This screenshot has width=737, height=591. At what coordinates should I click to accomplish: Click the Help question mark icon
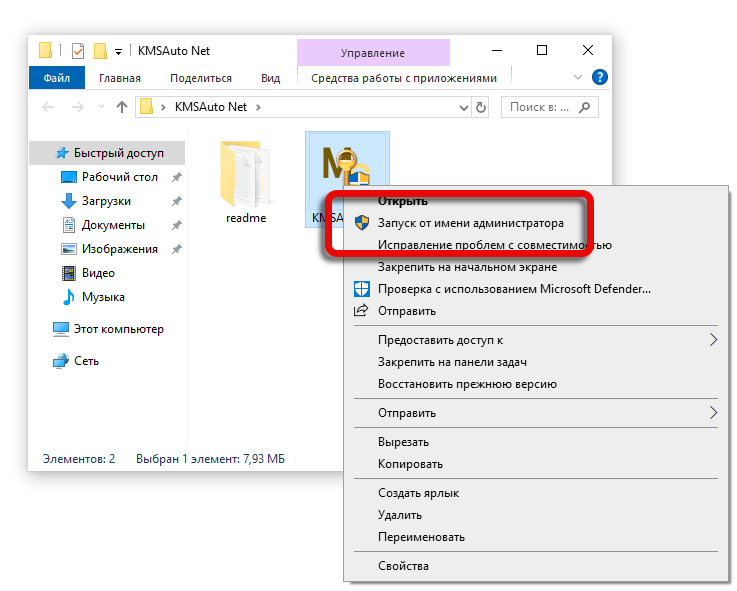point(600,77)
